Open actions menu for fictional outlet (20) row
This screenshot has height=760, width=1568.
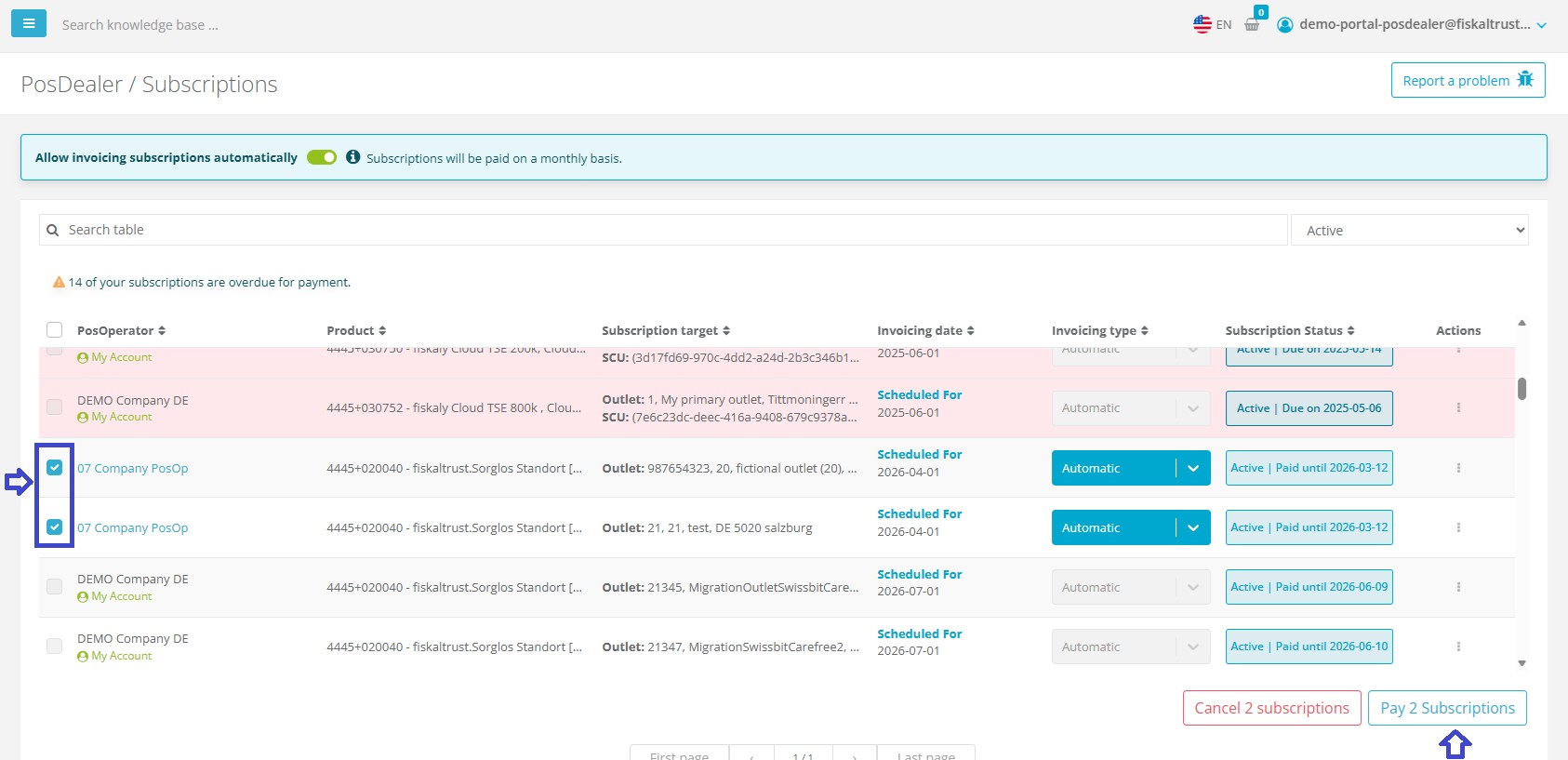(1458, 468)
